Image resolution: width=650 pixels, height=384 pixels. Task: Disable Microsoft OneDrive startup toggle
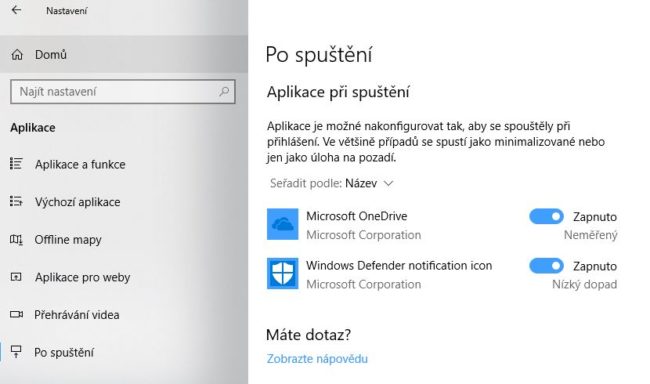(x=546, y=216)
